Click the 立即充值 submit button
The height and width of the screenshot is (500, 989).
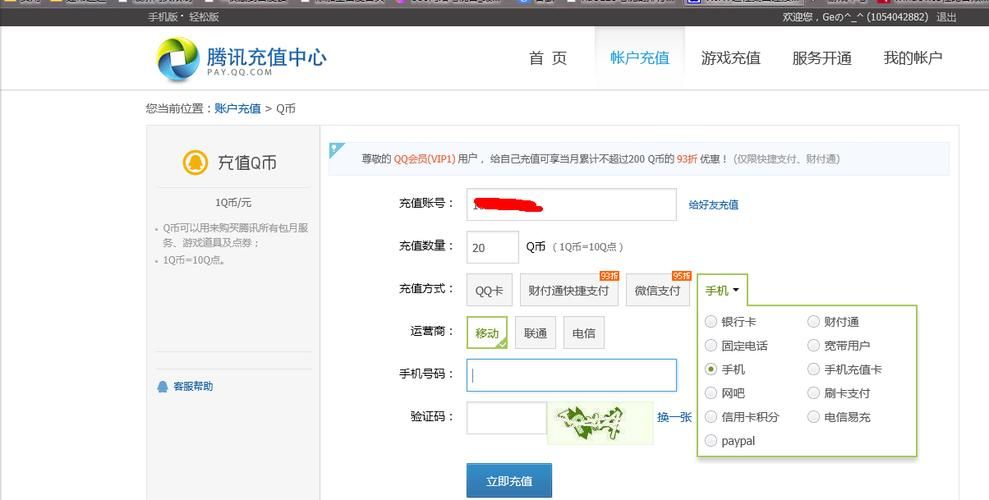pyautogui.click(x=509, y=481)
